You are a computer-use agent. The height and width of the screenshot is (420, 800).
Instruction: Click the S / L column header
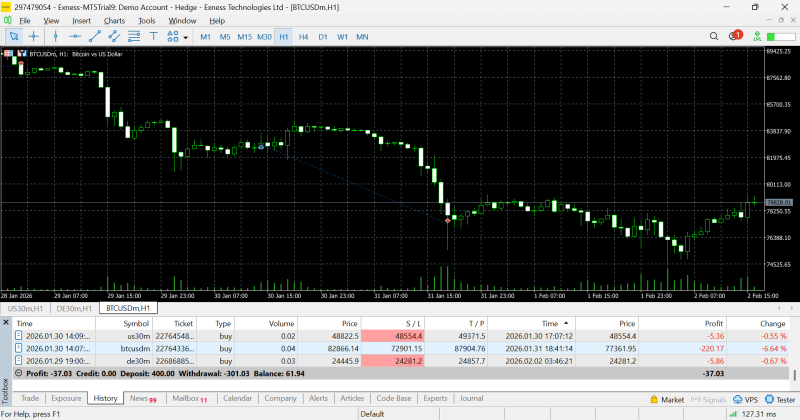click(x=393, y=324)
